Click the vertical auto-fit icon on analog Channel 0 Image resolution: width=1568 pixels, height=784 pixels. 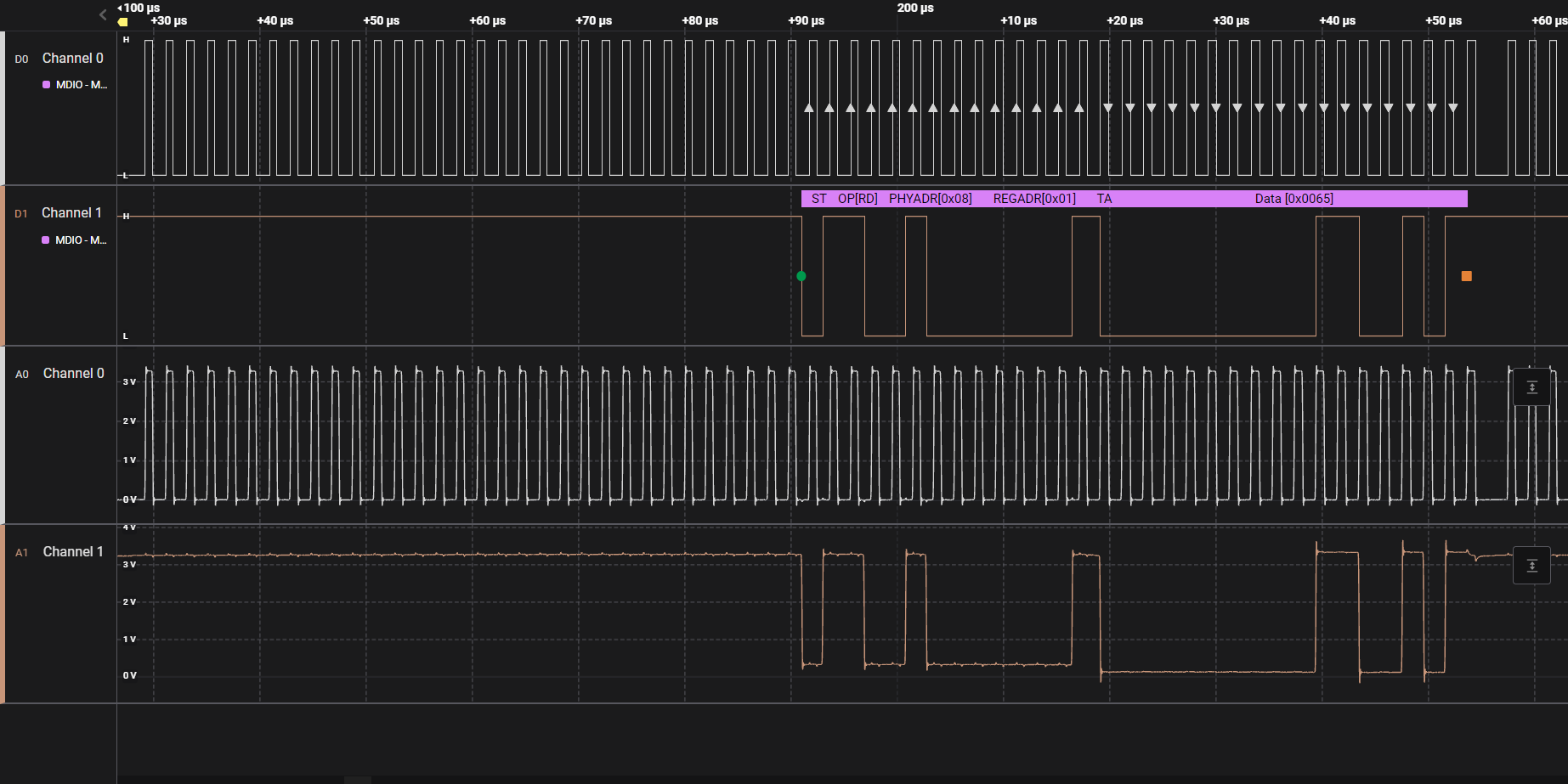pos(1531,387)
